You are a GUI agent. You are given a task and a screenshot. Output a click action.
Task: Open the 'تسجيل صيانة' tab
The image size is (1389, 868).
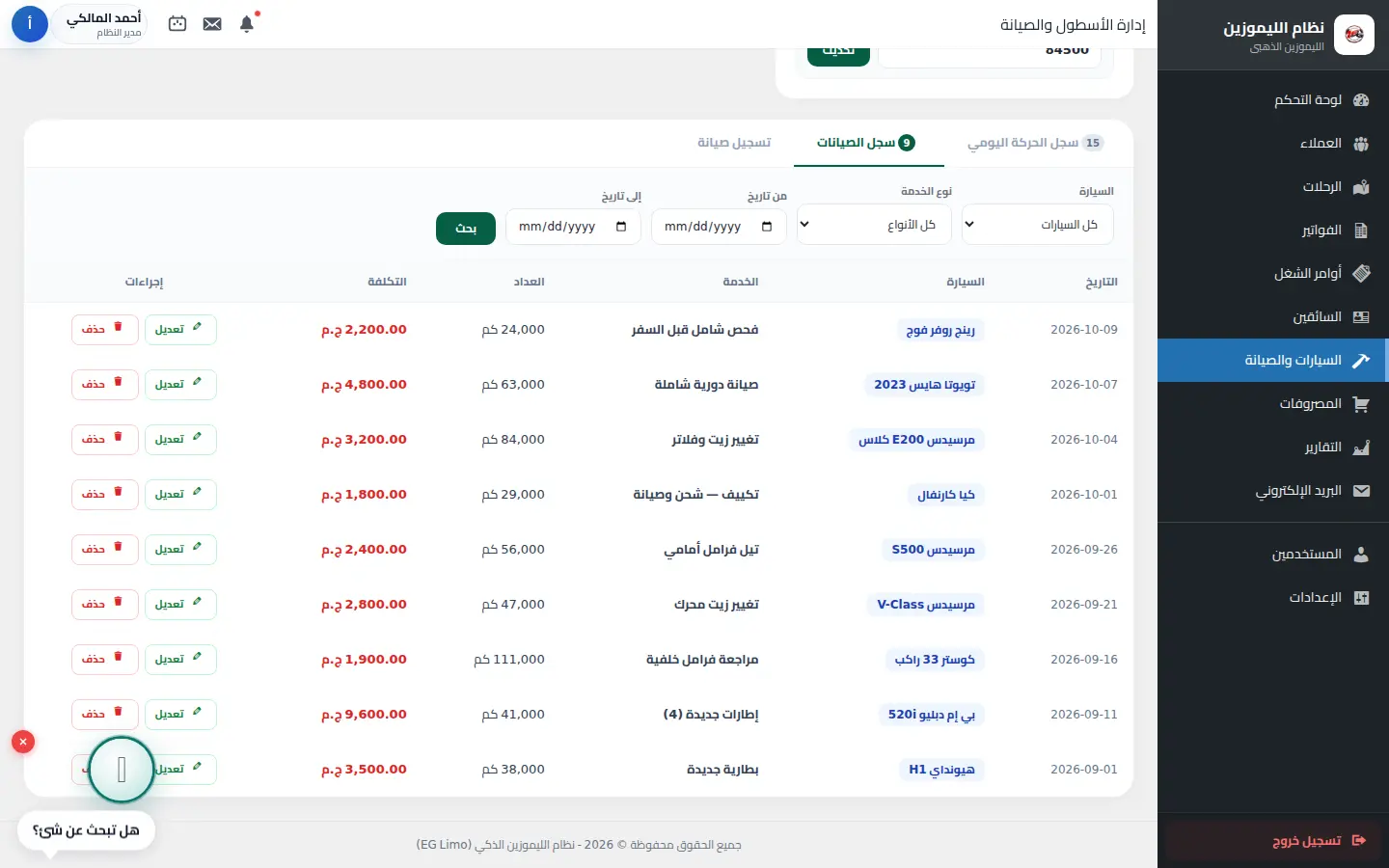pyautogui.click(x=734, y=143)
